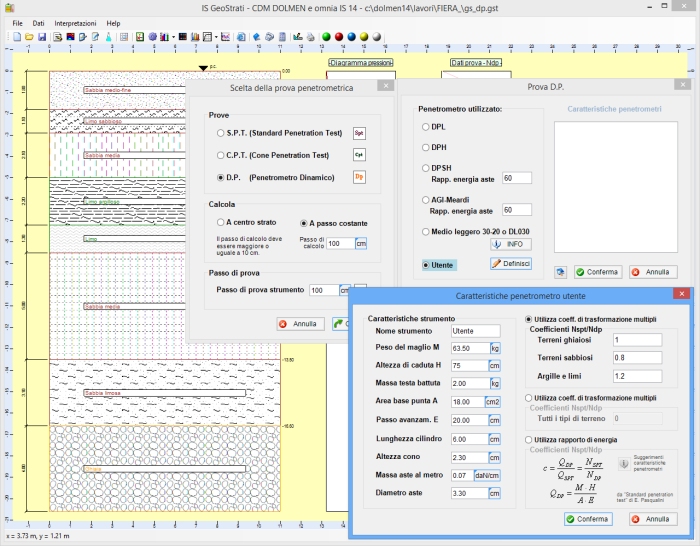Click the cyan flask toolbar icon

[x=108, y=37]
